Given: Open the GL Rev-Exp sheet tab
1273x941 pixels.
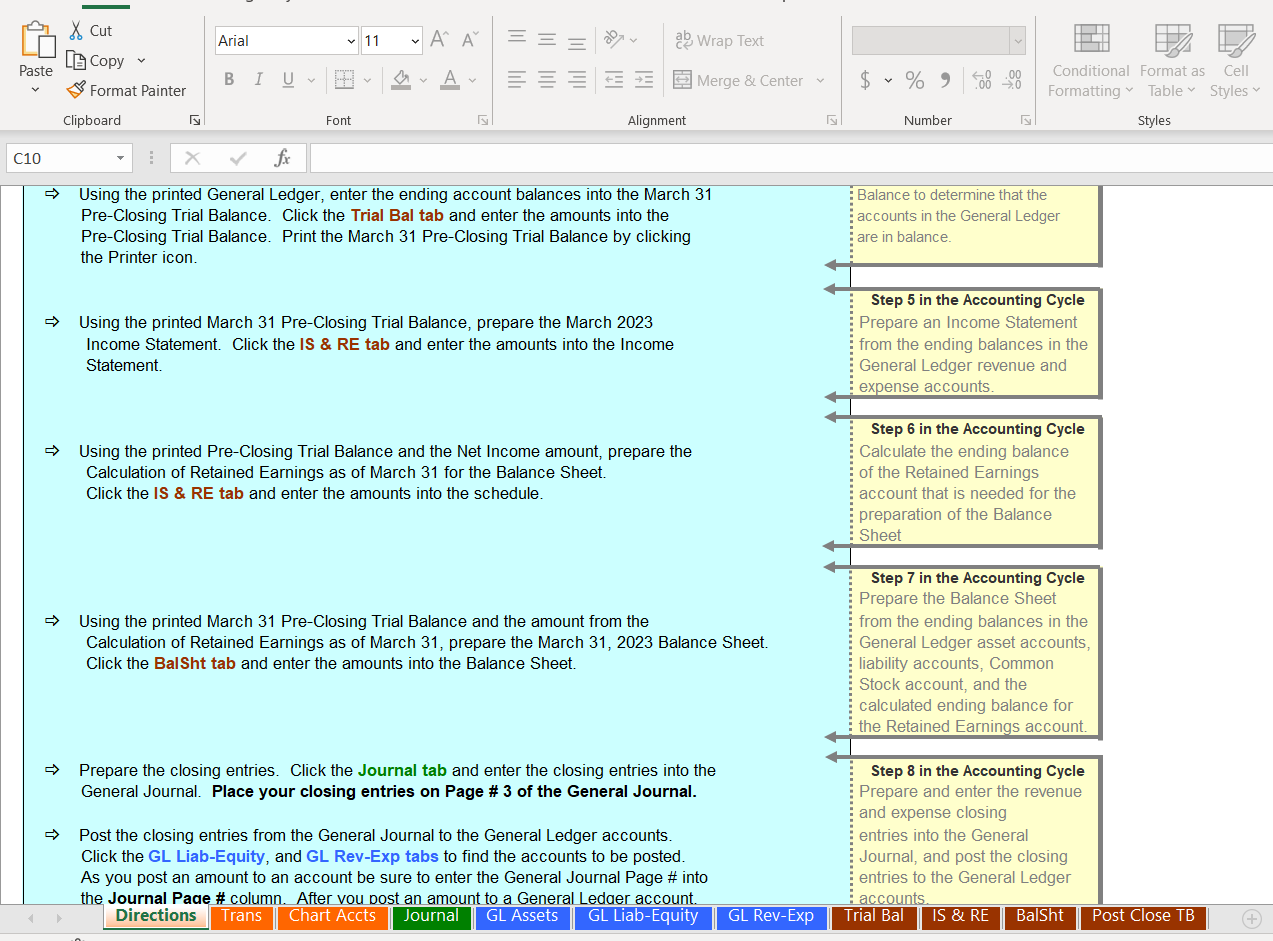Looking at the screenshot, I should click(771, 916).
